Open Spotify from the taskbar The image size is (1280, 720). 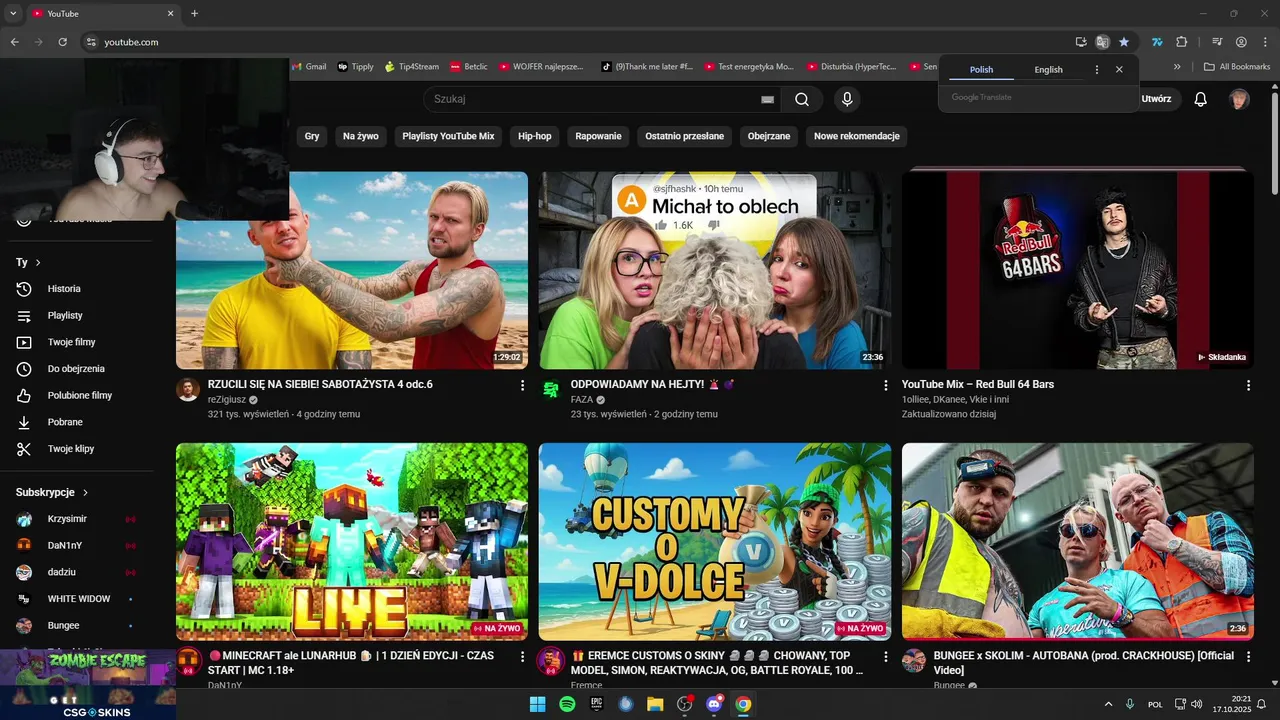point(567,704)
